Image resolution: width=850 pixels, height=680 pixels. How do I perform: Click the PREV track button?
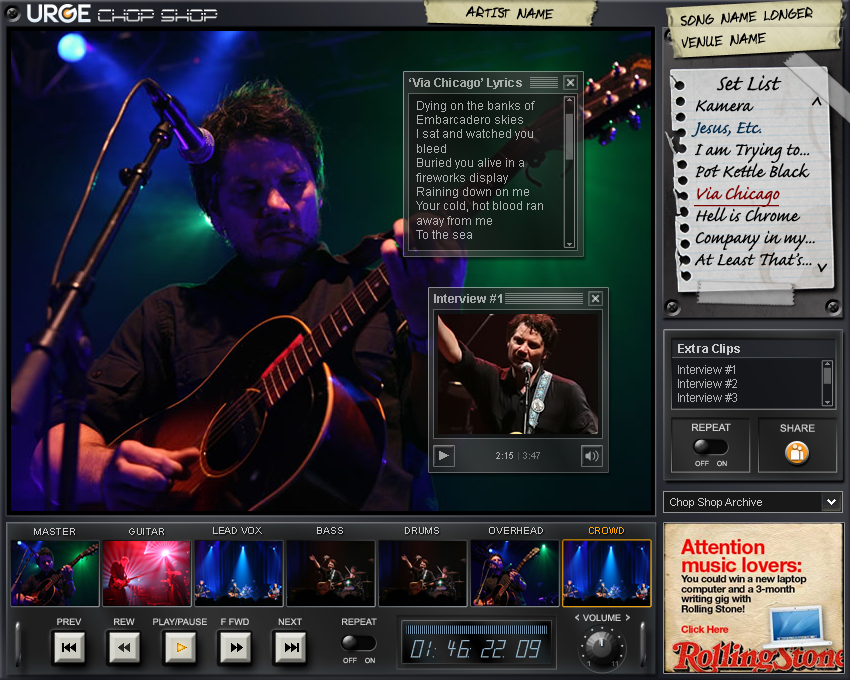69,647
